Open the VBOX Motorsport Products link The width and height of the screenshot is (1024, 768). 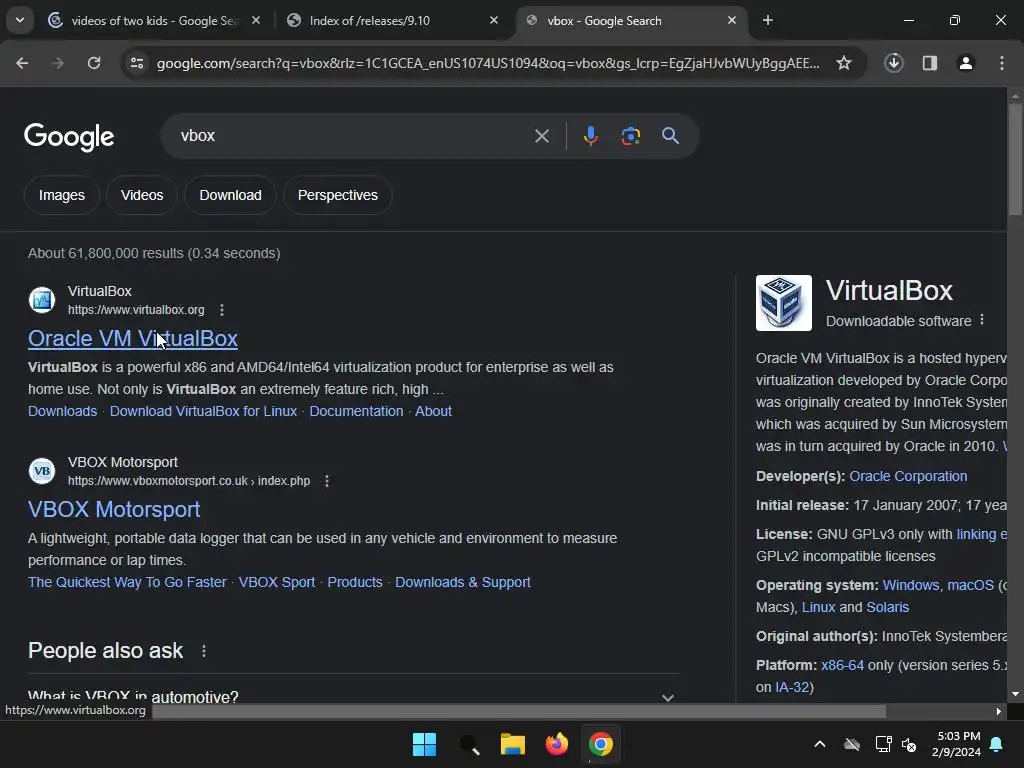coord(355,583)
